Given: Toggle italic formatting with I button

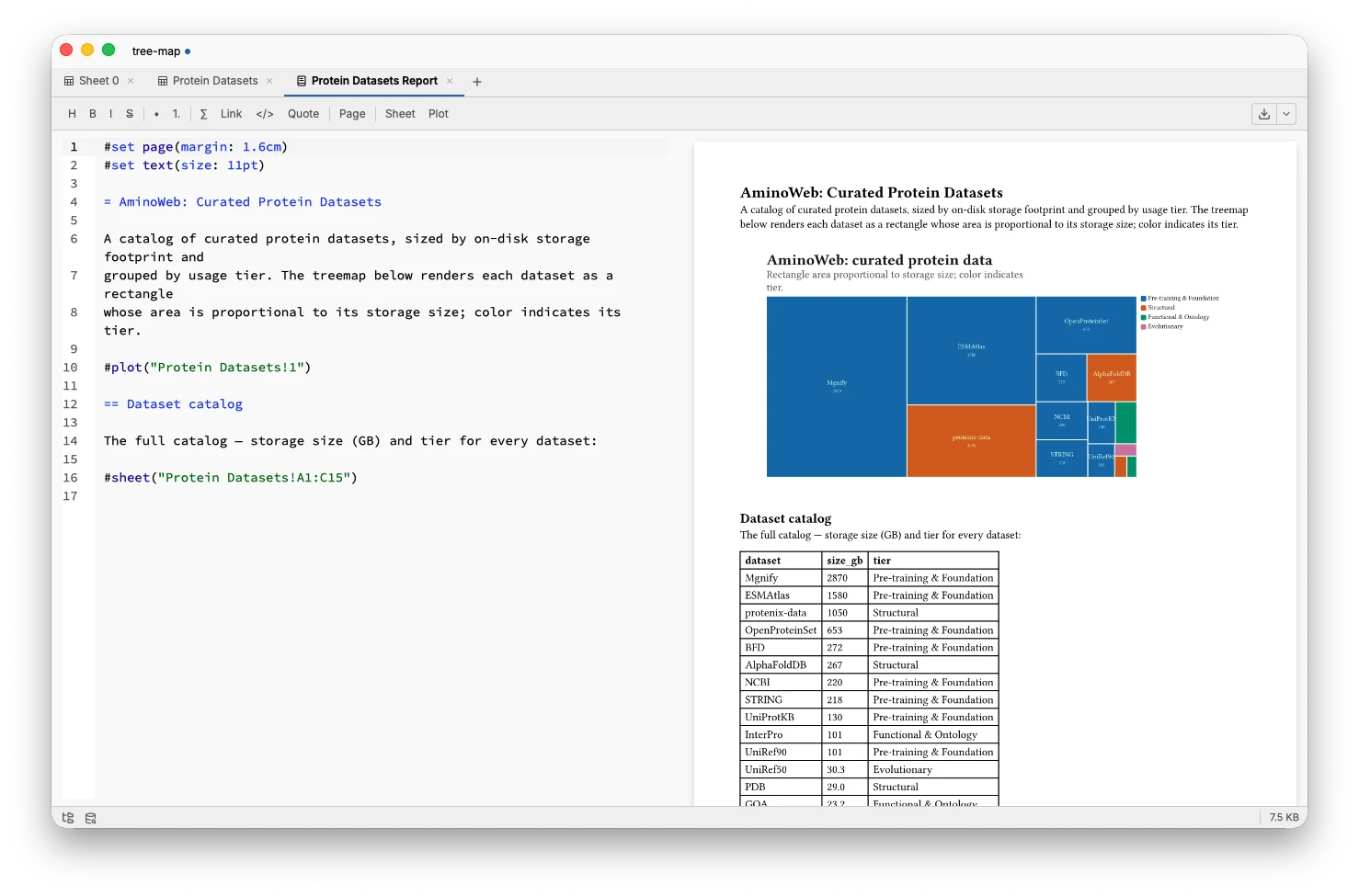Looking at the screenshot, I should point(111,114).
